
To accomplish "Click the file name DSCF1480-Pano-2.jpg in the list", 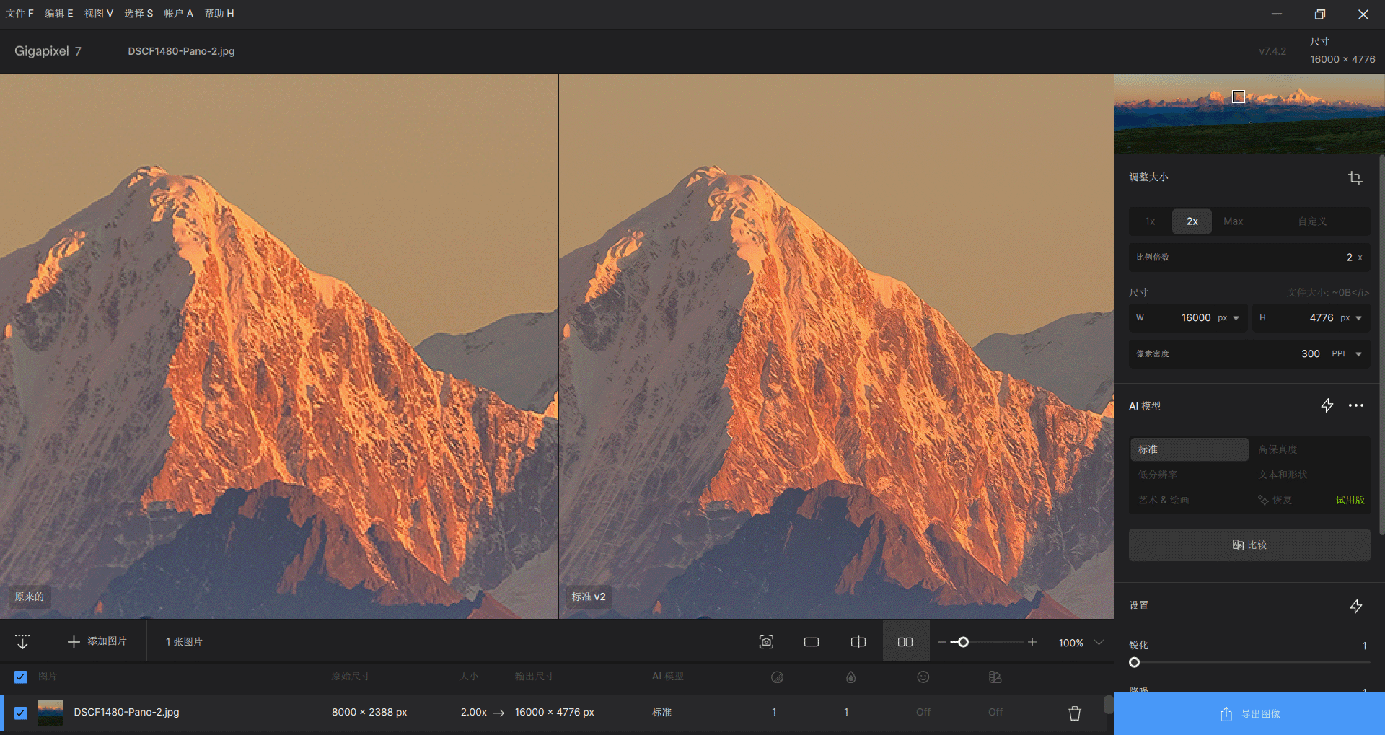I will click(x=126, y=713).
